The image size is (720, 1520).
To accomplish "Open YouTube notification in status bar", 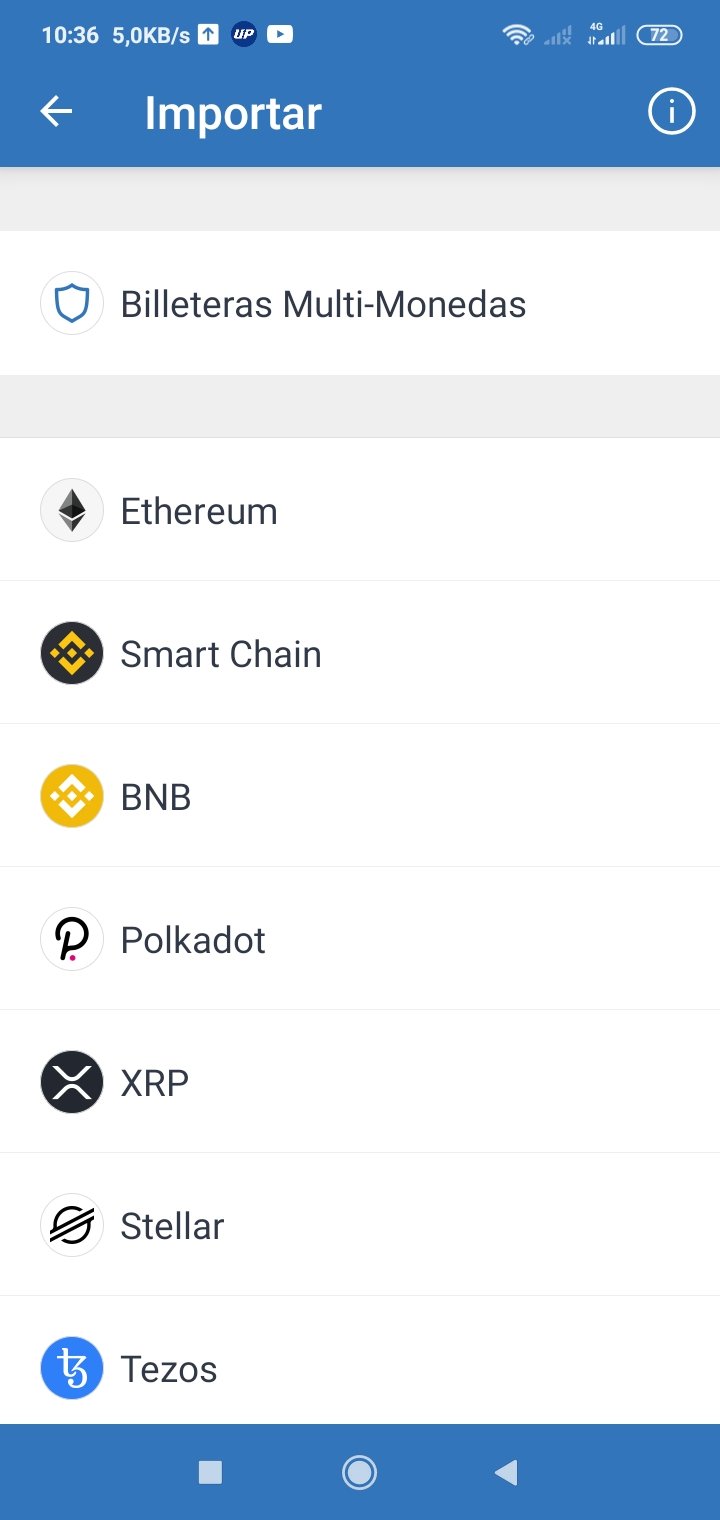I will 280,35.
